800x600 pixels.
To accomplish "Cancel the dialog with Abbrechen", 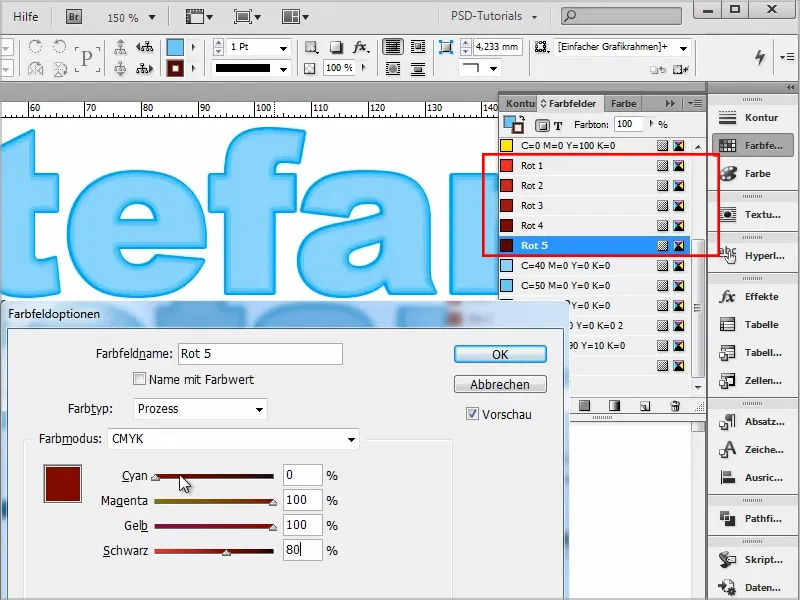I will pos(499,384).
